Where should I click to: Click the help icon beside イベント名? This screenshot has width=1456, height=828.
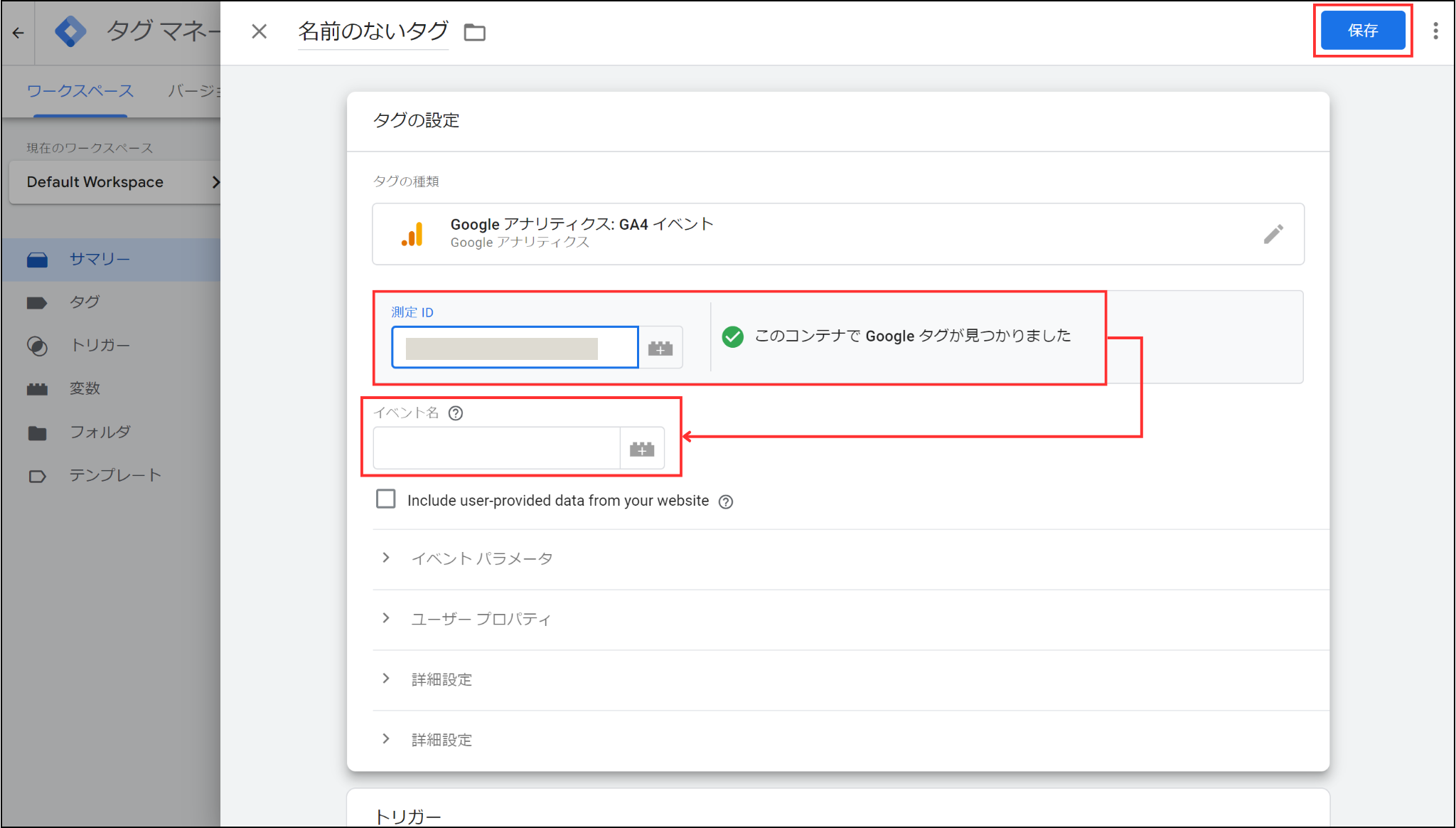tap(456, 413)
